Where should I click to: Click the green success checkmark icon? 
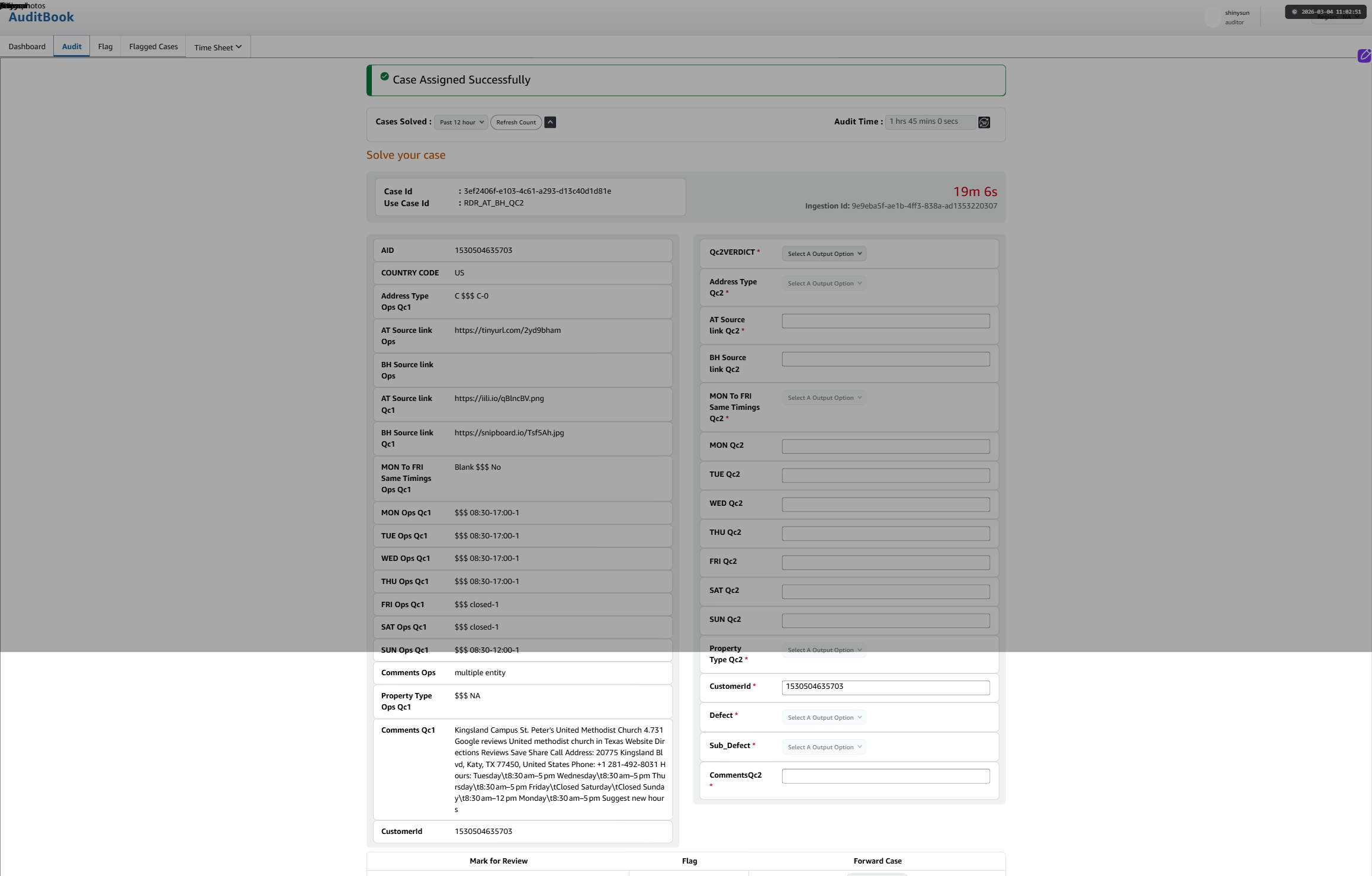384,76
